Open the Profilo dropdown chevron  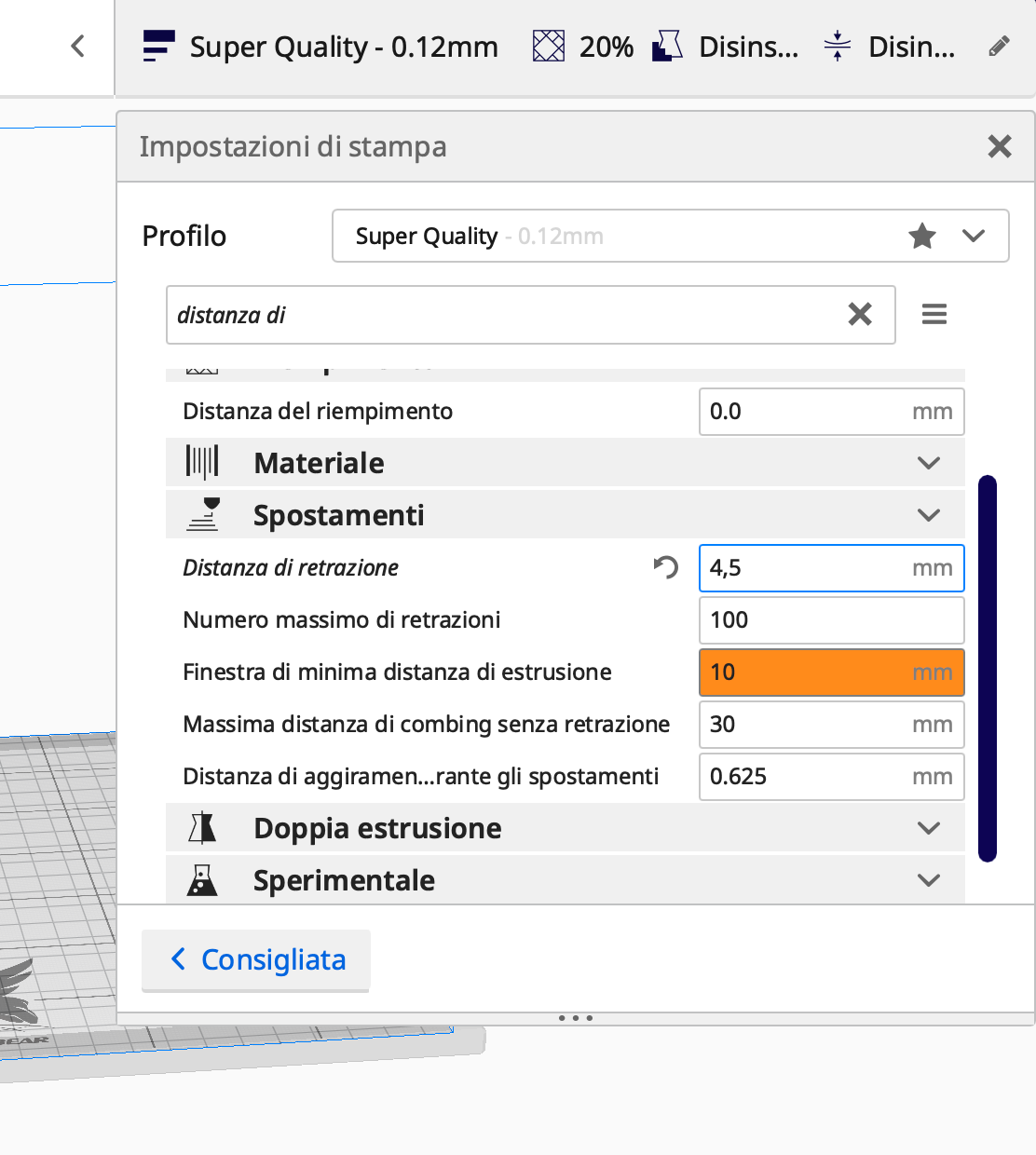click(973, 237)
